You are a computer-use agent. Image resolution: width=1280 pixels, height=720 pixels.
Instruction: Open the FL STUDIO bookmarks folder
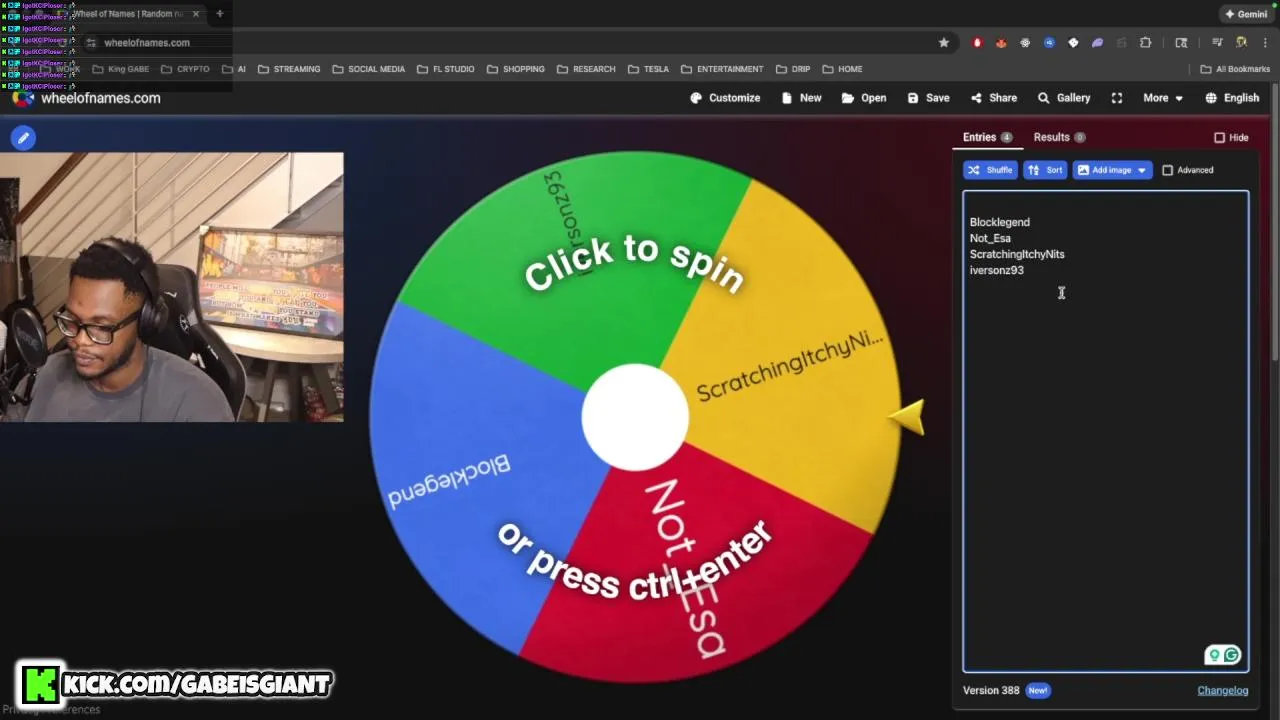pyautogui.click(x=445, y=69)
